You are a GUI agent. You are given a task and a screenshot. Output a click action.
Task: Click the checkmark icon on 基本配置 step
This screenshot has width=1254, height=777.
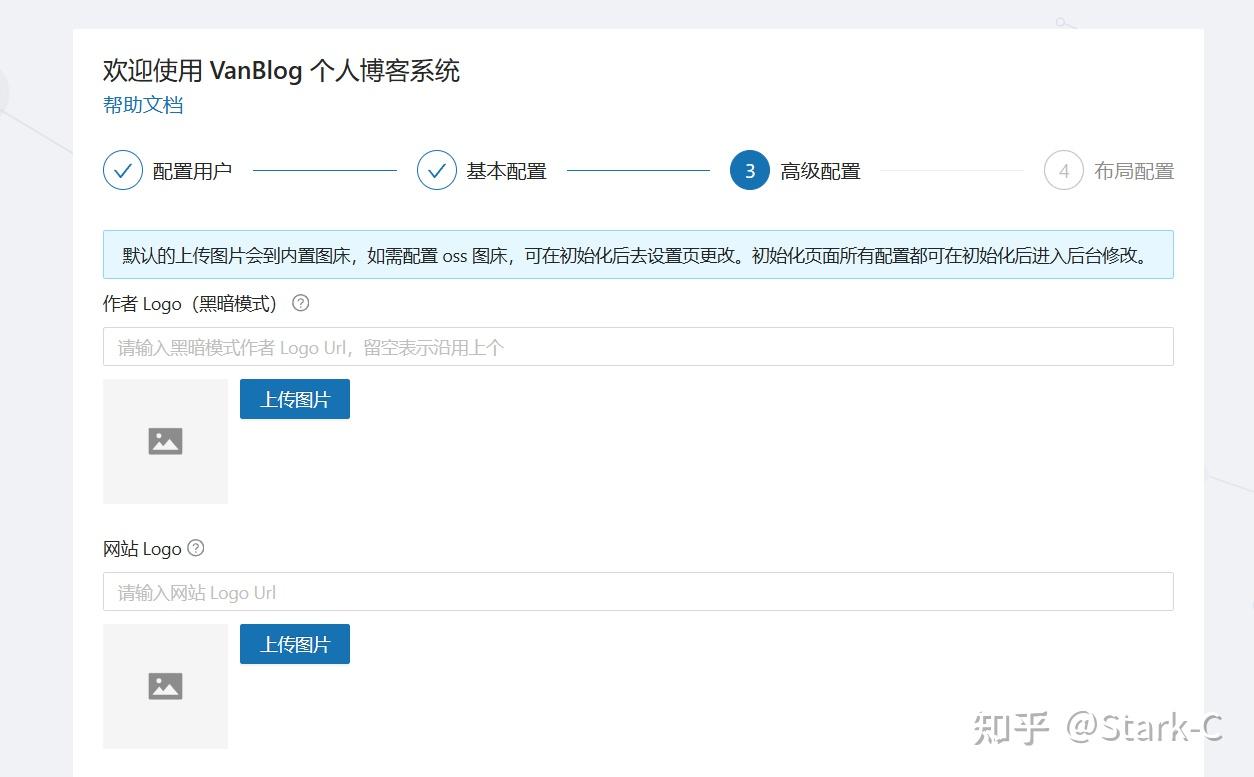[x=436, y=170]
